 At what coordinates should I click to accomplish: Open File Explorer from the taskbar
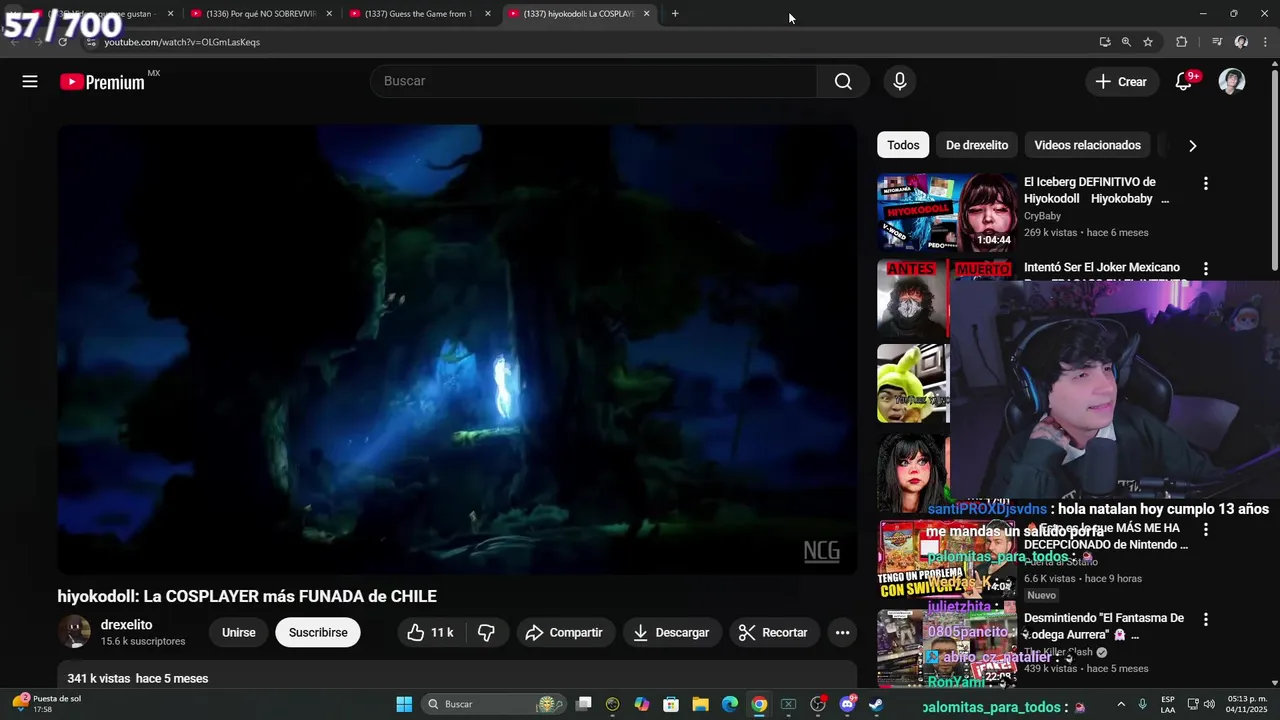(x=700, y=704)
